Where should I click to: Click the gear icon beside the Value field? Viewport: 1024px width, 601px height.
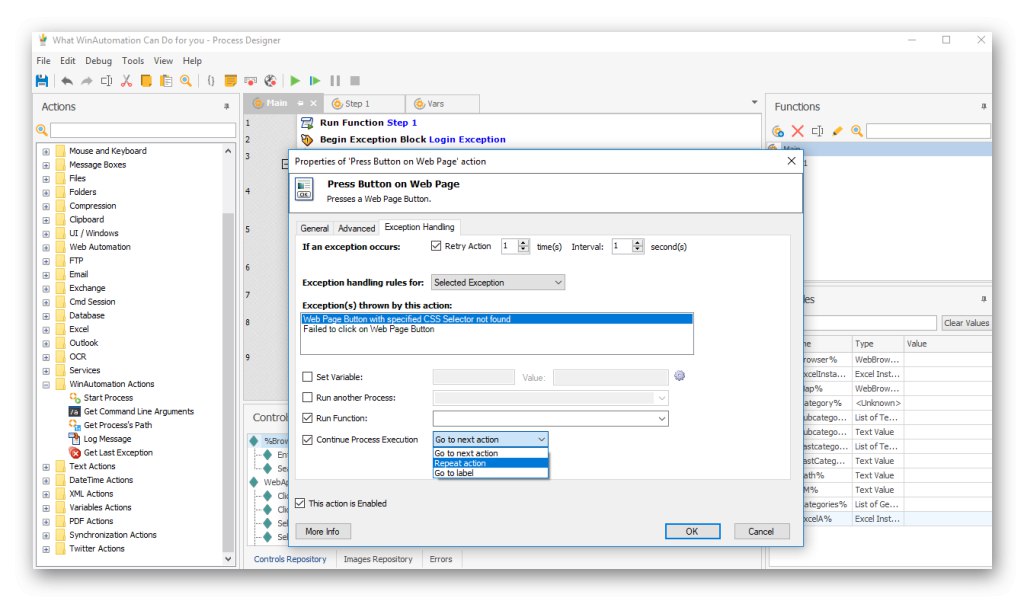(x=680, y=376)
